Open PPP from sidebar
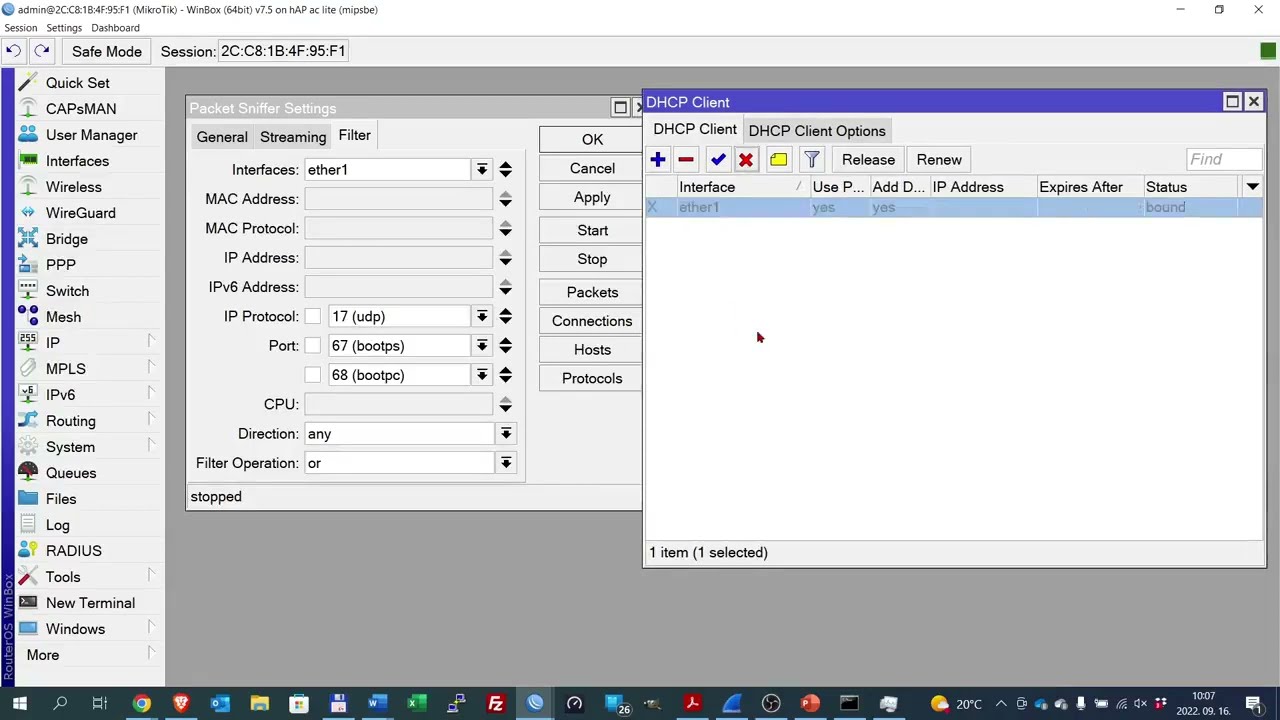Viewport: 1280px width, 720px height. pos(60,265)
